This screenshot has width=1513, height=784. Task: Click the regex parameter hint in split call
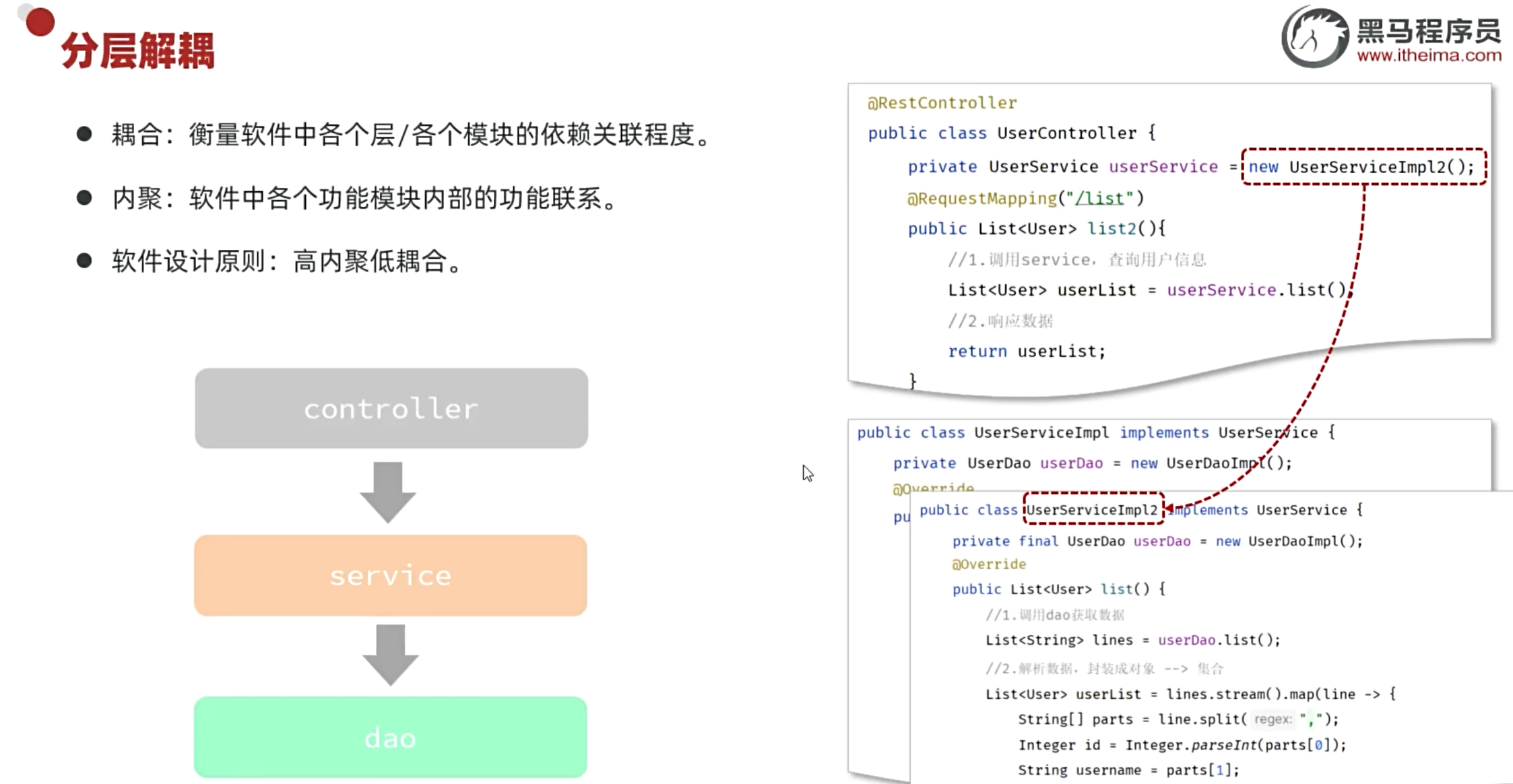click(x=1272, y=719)
